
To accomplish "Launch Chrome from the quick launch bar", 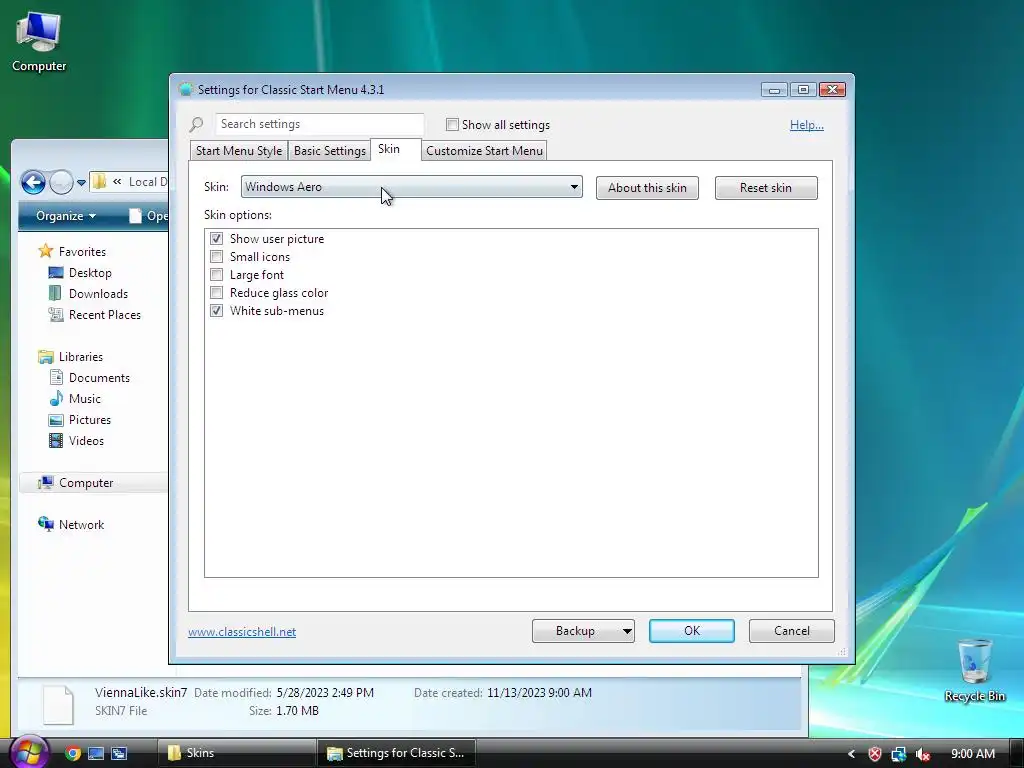I will click(x=72, y=753).
